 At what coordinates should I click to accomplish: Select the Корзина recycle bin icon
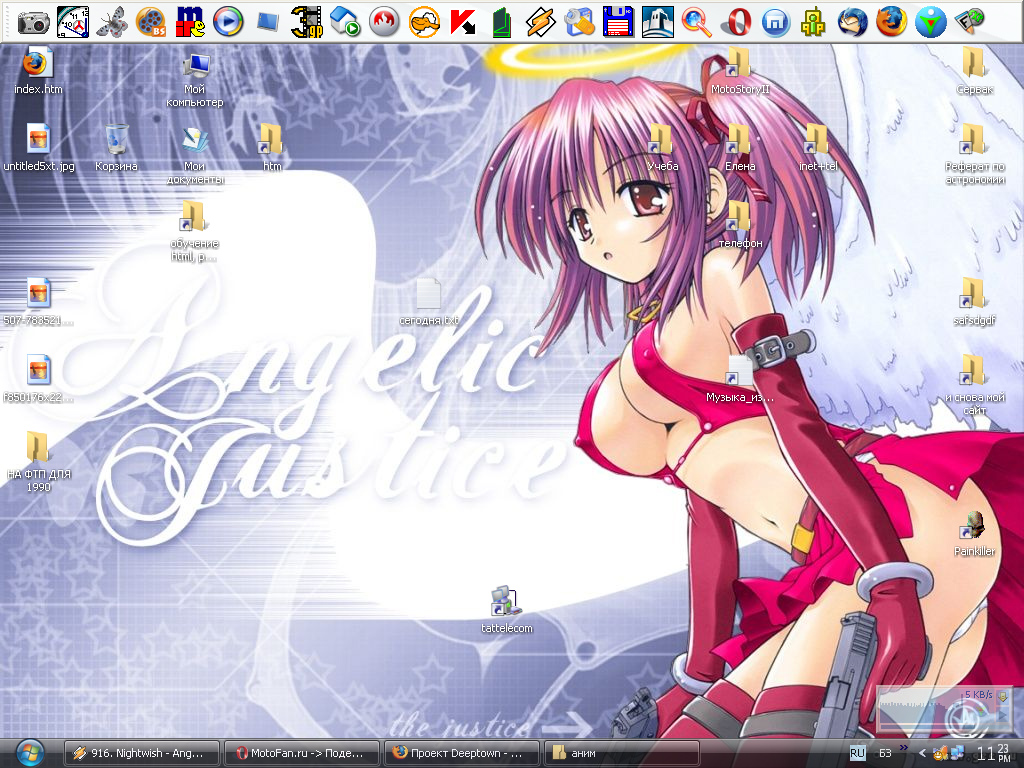(116, 149)
